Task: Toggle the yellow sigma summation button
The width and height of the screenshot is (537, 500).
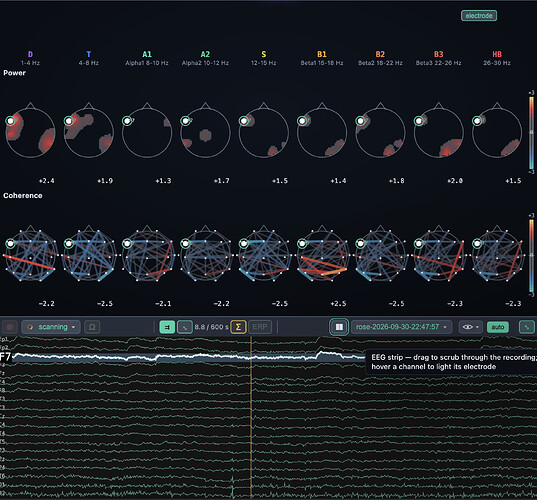Action: (x=238, y=327)
